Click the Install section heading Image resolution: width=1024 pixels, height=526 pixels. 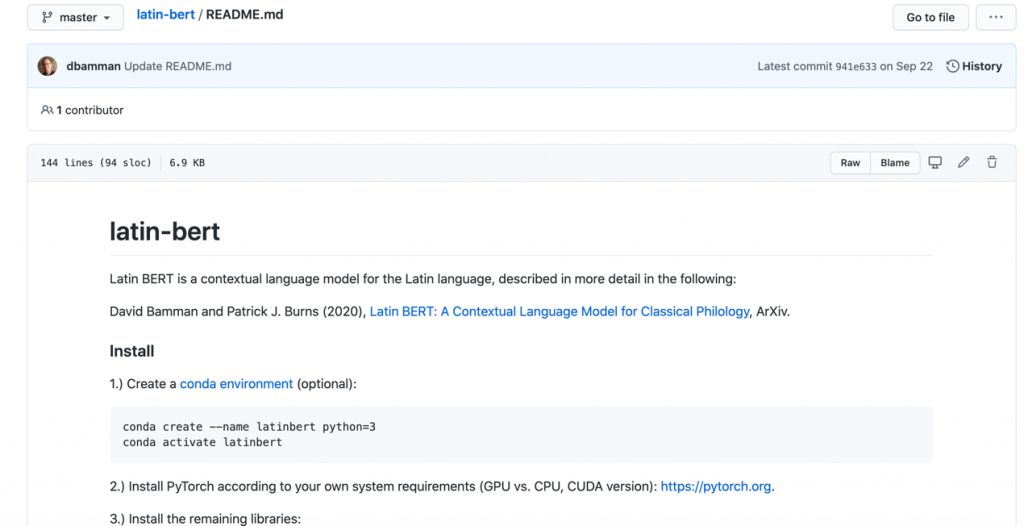pos(132,351)
